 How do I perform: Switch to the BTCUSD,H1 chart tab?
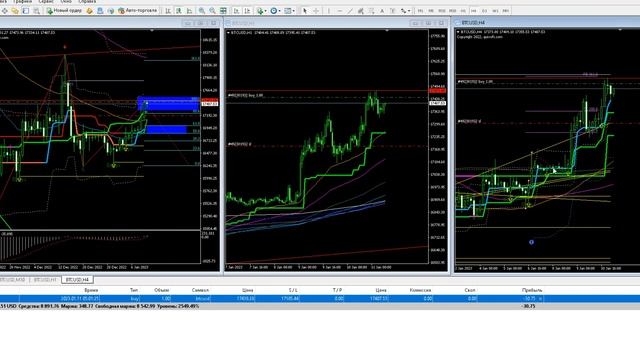point(45,280)
